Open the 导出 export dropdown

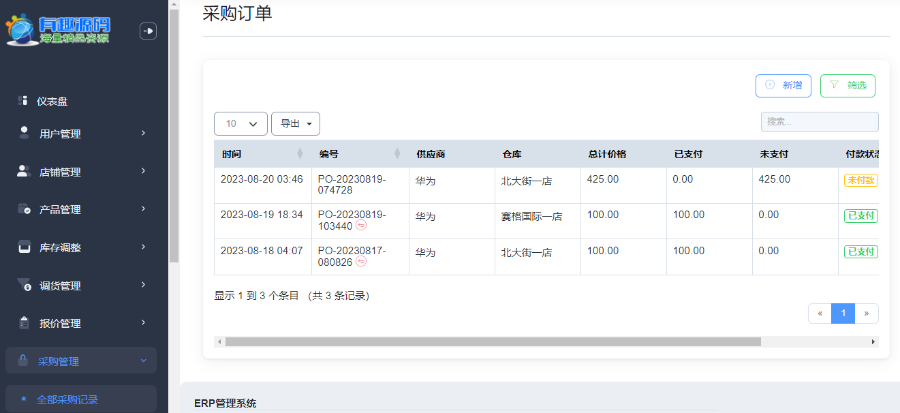295,124
